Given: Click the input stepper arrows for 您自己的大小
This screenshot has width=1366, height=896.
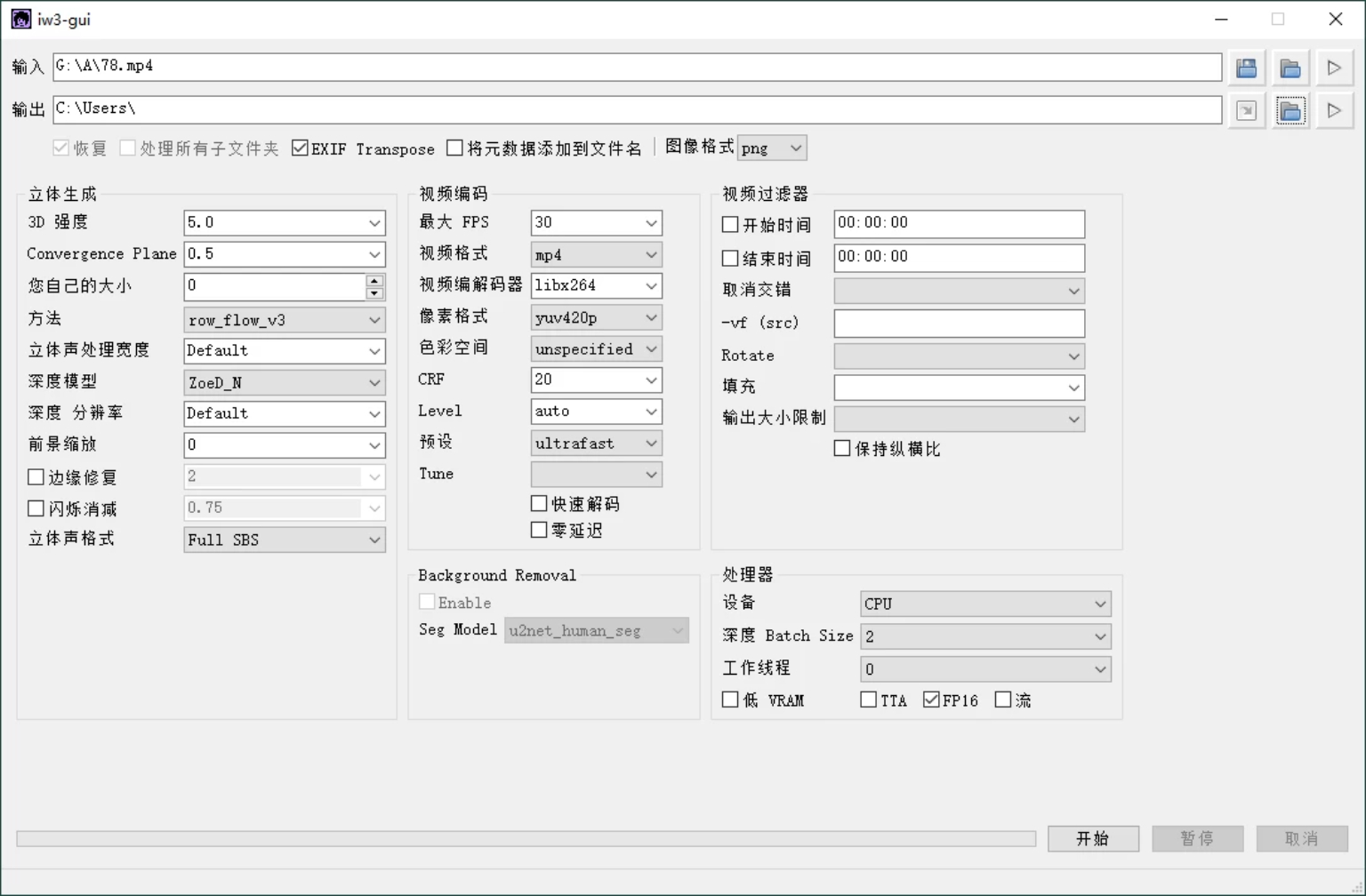Looking at the screenshot, I should 376,286.
